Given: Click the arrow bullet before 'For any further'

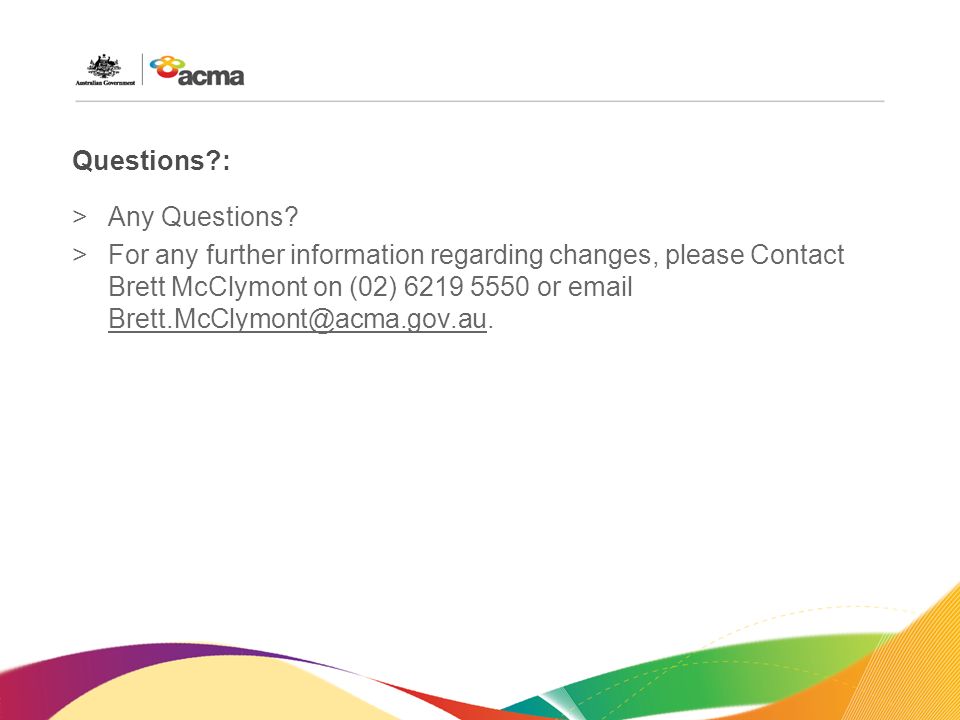Looking at the screenshot, I should point(79,254).
